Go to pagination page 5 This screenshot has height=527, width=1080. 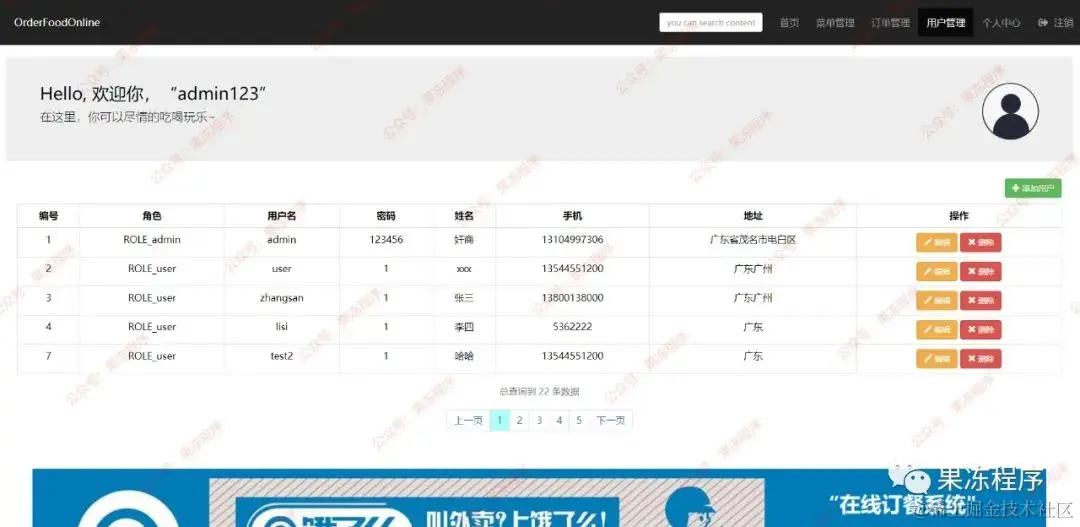pyautogui.click(x=579, y=420)
